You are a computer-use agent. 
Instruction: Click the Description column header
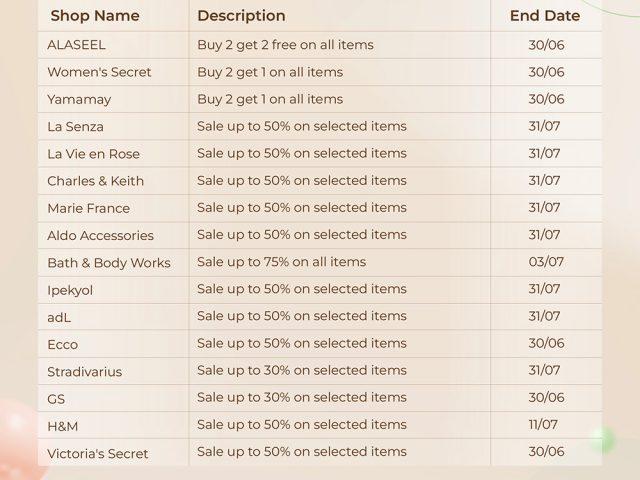point(241,16)
